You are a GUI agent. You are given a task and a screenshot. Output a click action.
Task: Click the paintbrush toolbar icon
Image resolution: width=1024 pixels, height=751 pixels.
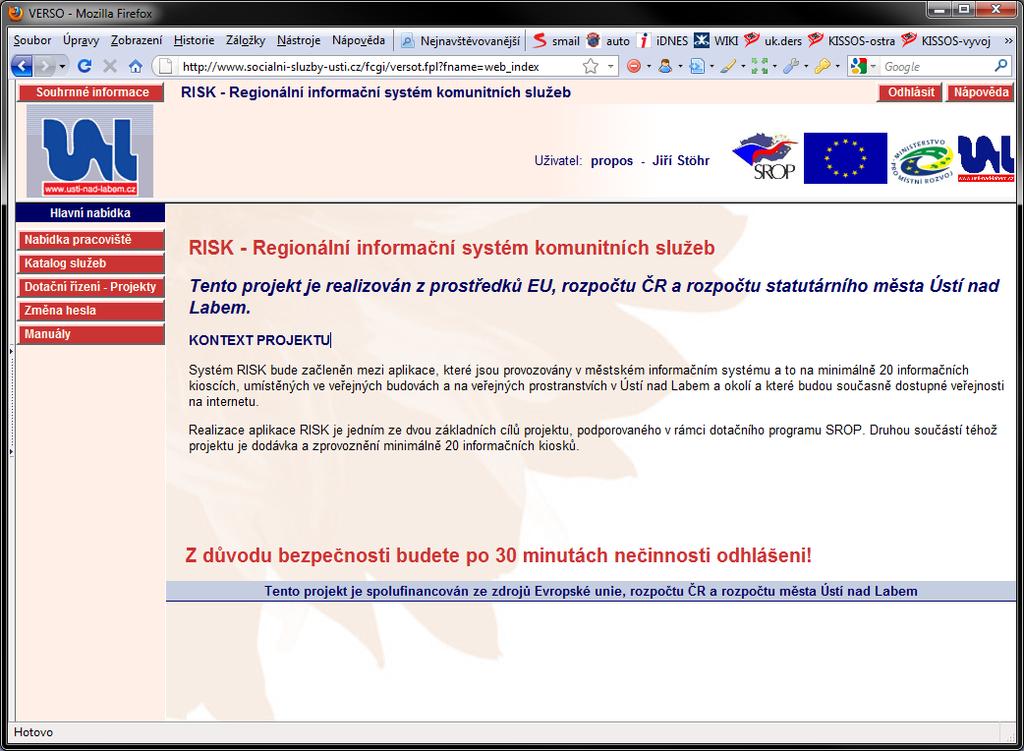tap(728, 66)
